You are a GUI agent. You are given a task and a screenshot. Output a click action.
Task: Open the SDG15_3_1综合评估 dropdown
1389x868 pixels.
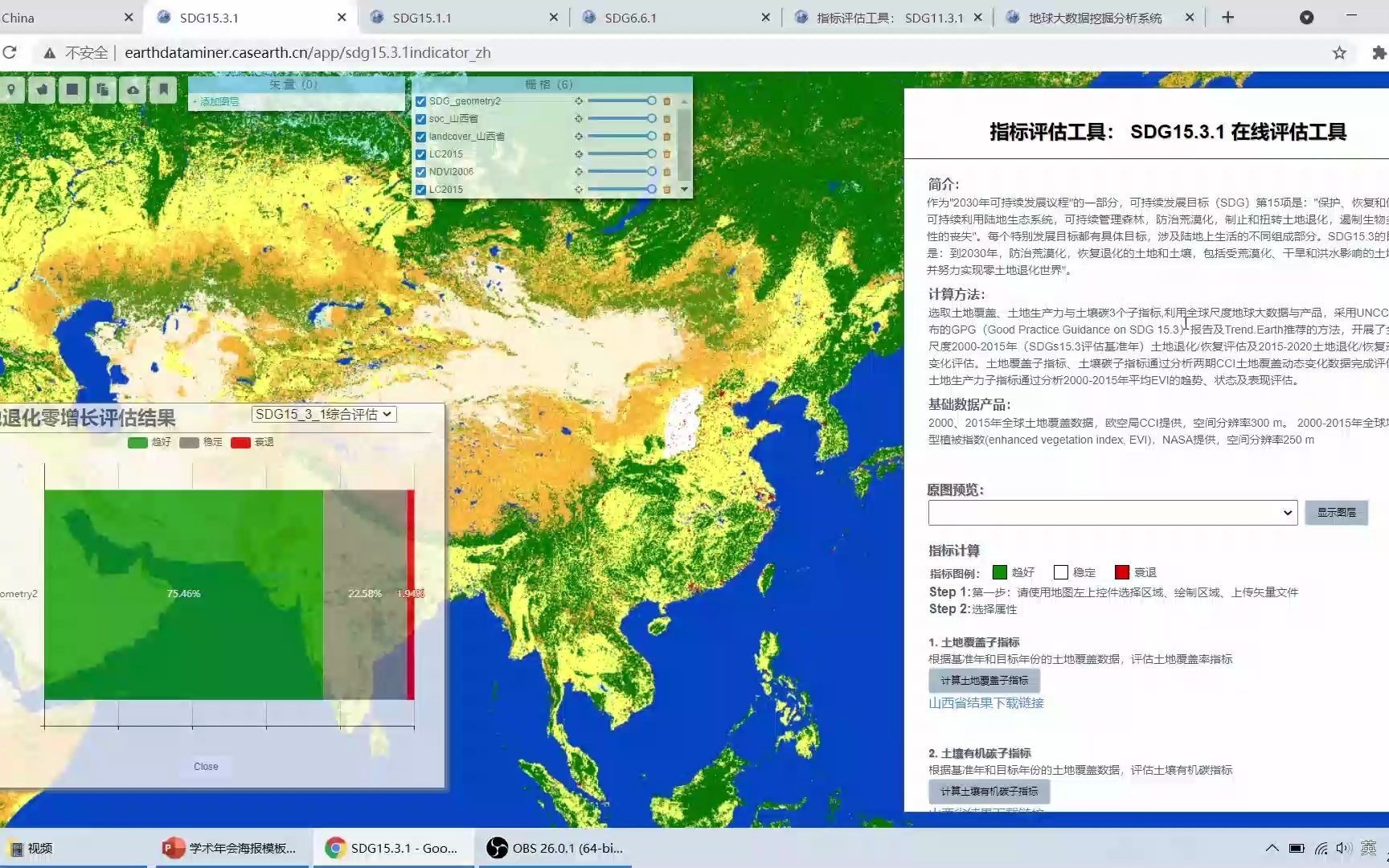324,414
